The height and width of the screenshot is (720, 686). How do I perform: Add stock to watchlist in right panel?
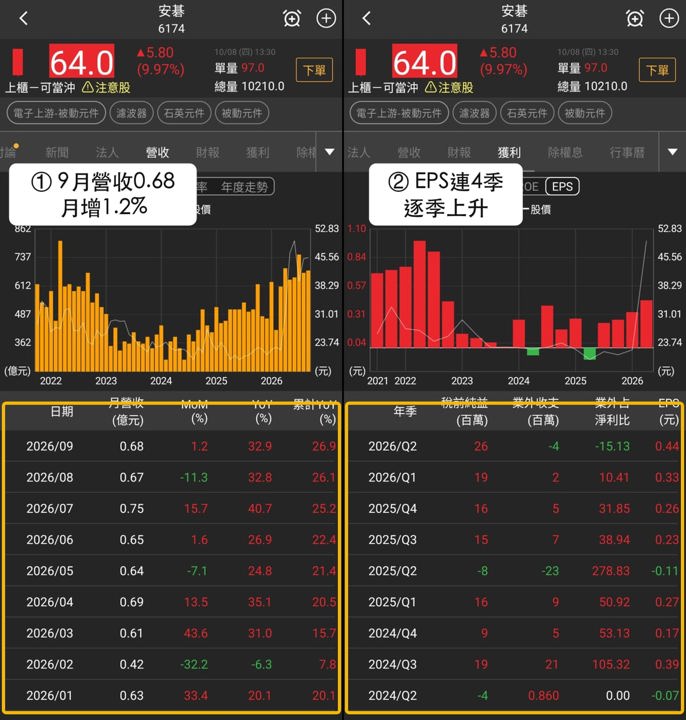(669, 18)
